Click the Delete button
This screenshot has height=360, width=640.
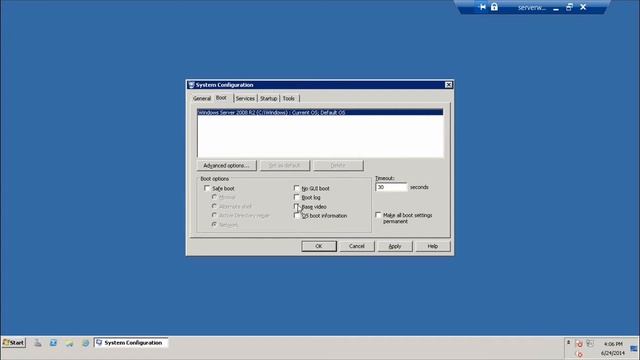click(x=338, y=165)
